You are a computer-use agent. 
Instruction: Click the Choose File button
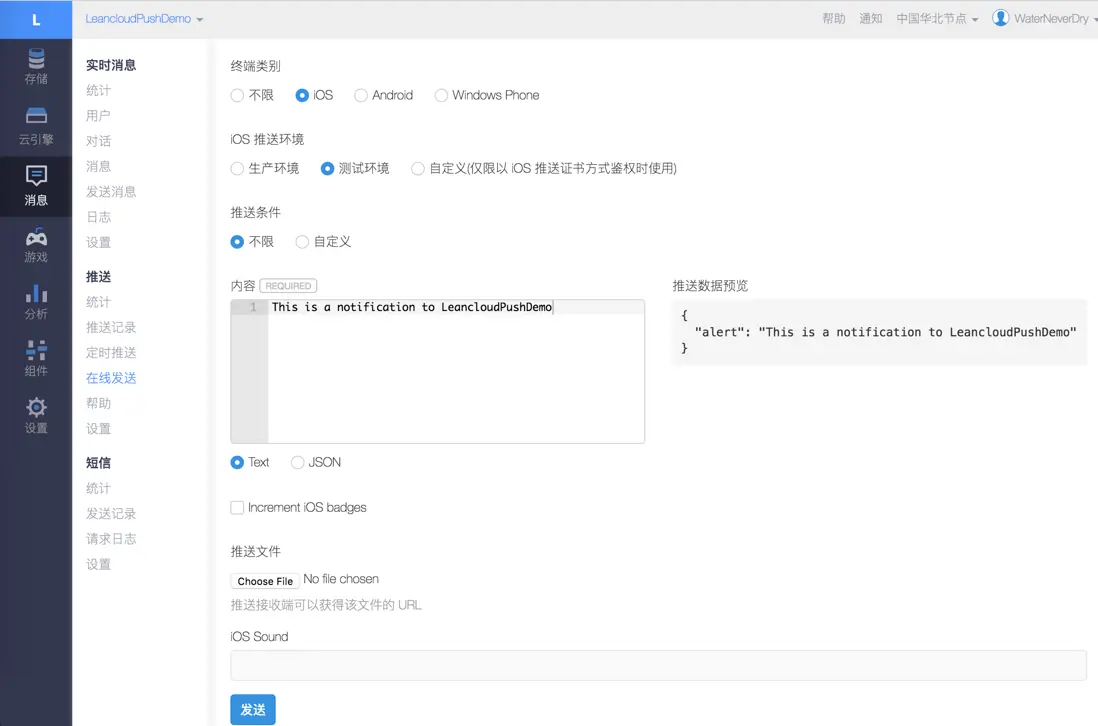coord(265,581)
